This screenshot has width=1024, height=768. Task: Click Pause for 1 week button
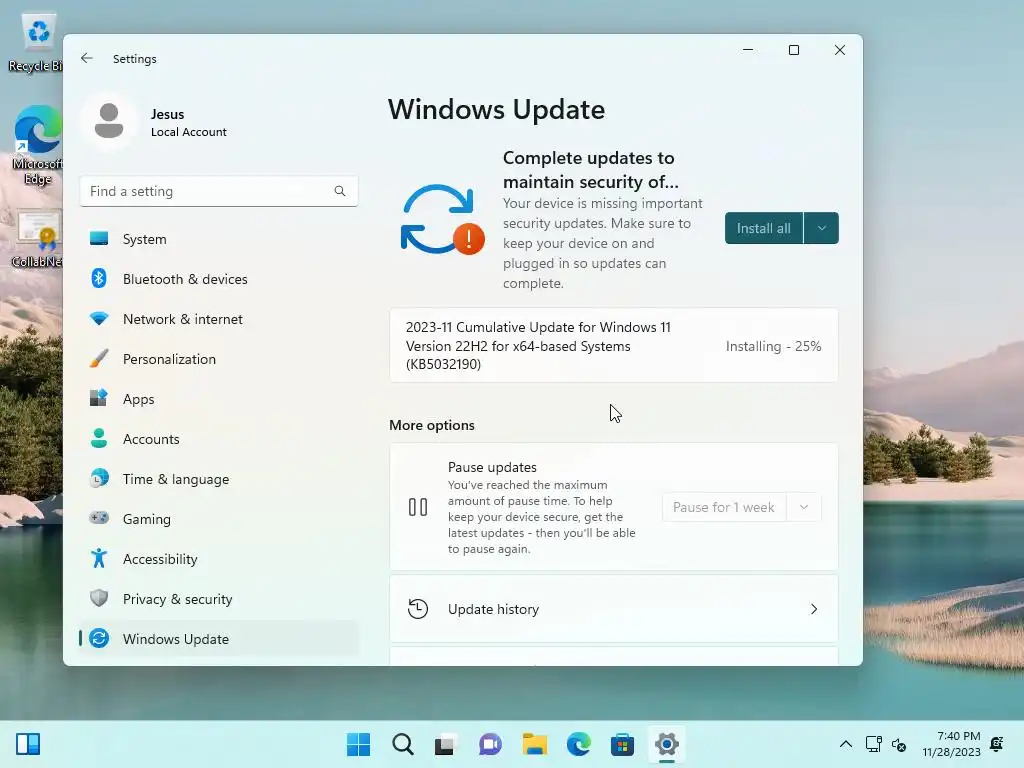tap(724, 507)
